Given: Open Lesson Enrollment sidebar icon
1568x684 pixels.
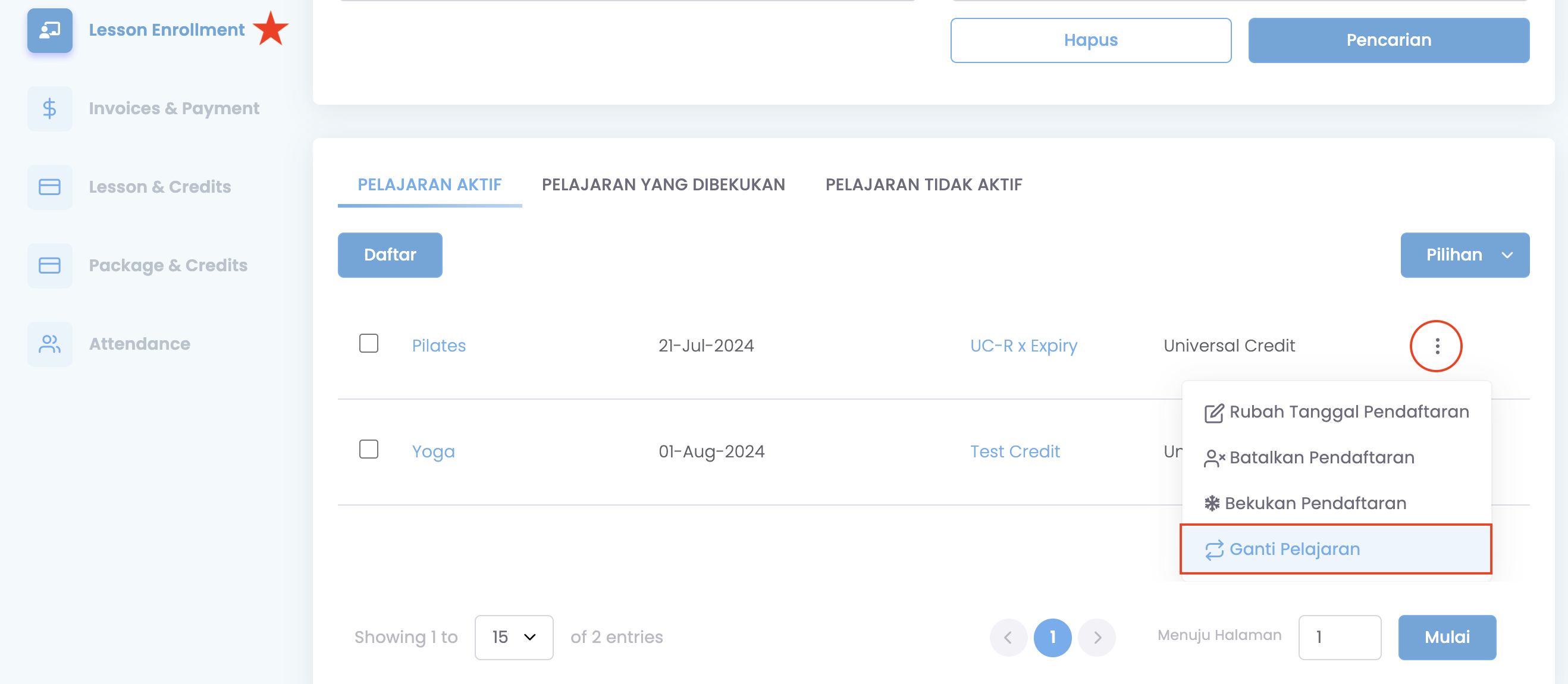Looking at the screenshot, I should coord(49,30).
